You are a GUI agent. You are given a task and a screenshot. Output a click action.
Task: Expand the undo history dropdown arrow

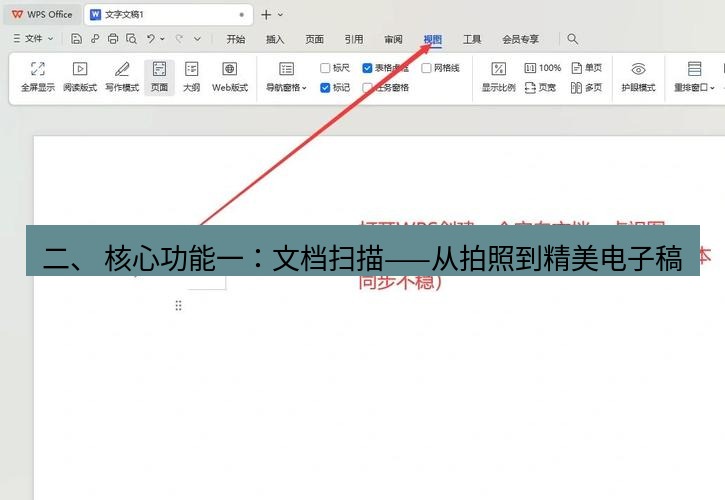162,39
